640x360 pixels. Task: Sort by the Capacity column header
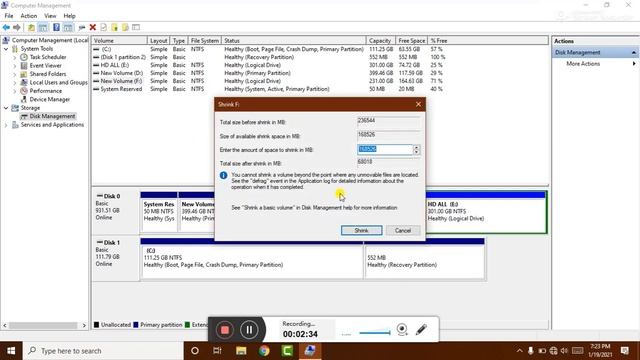click(x=380, y=41)
